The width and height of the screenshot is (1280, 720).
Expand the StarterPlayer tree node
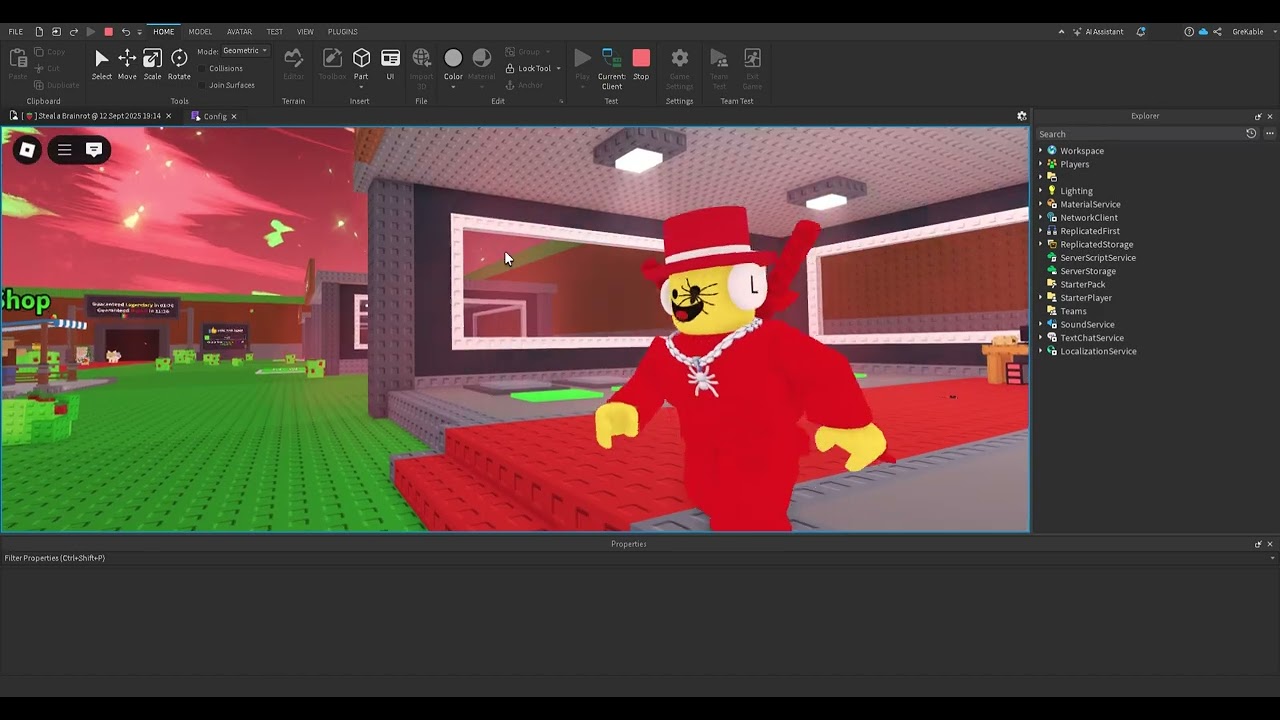click(1040, 298)
